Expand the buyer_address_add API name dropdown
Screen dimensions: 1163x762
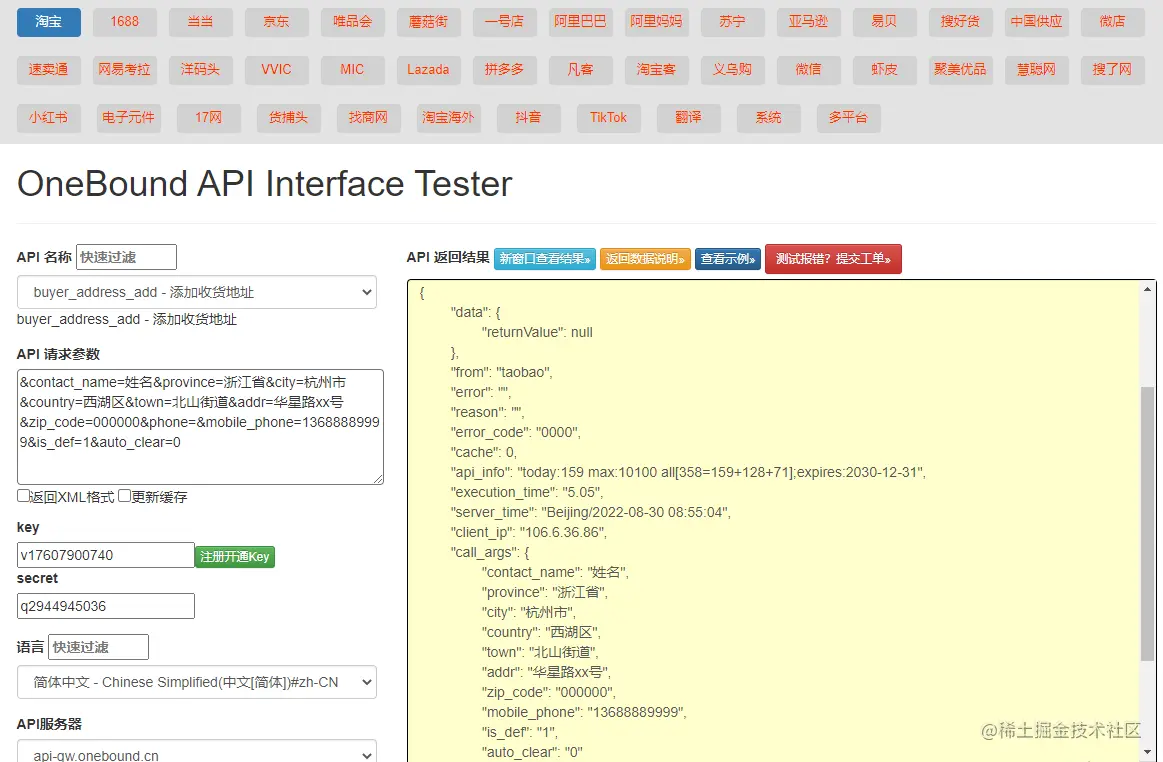[197, 292]
